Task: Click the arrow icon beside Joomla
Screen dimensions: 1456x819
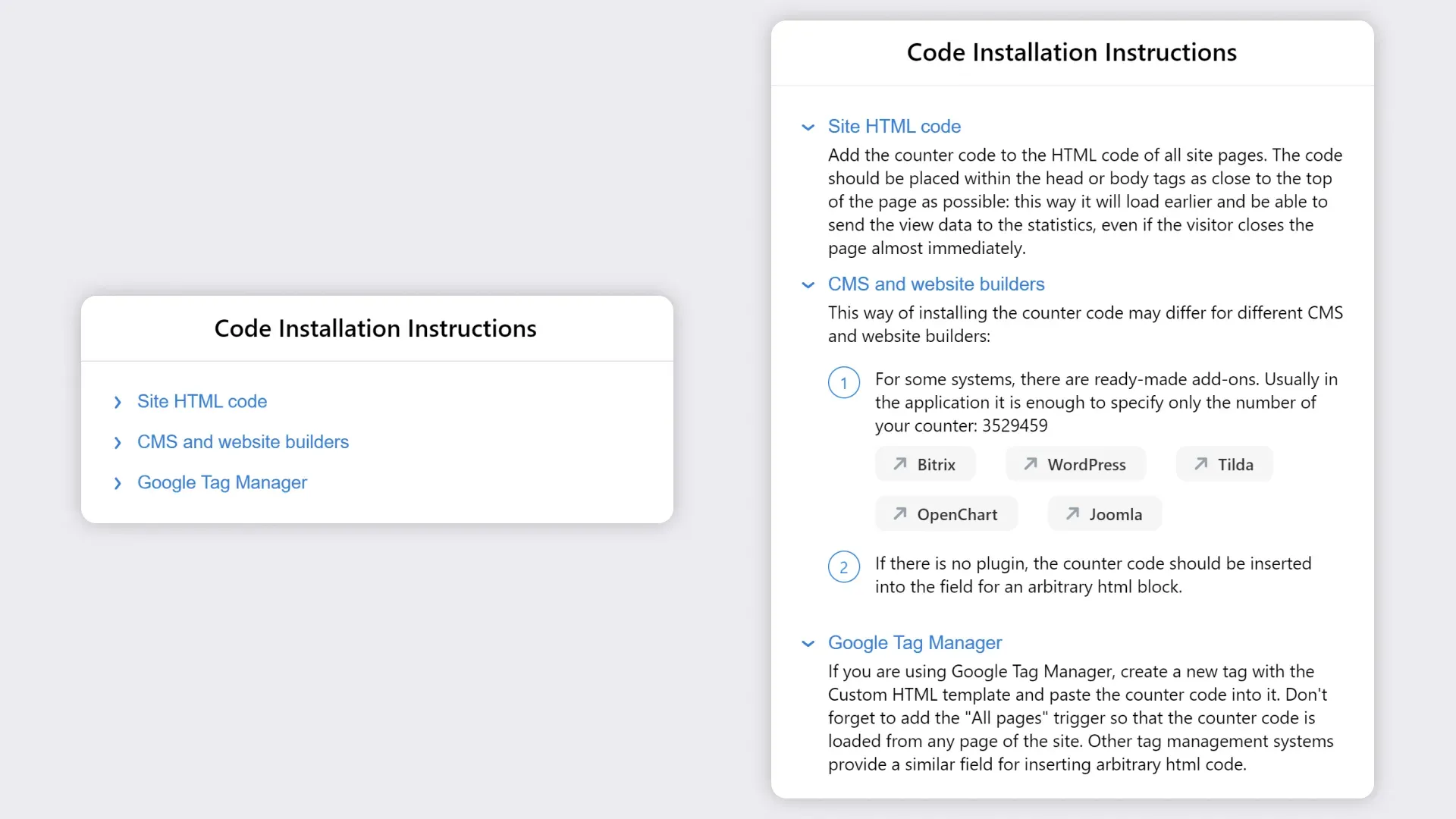Action: pyautogui.click(x=1072, y=514)
